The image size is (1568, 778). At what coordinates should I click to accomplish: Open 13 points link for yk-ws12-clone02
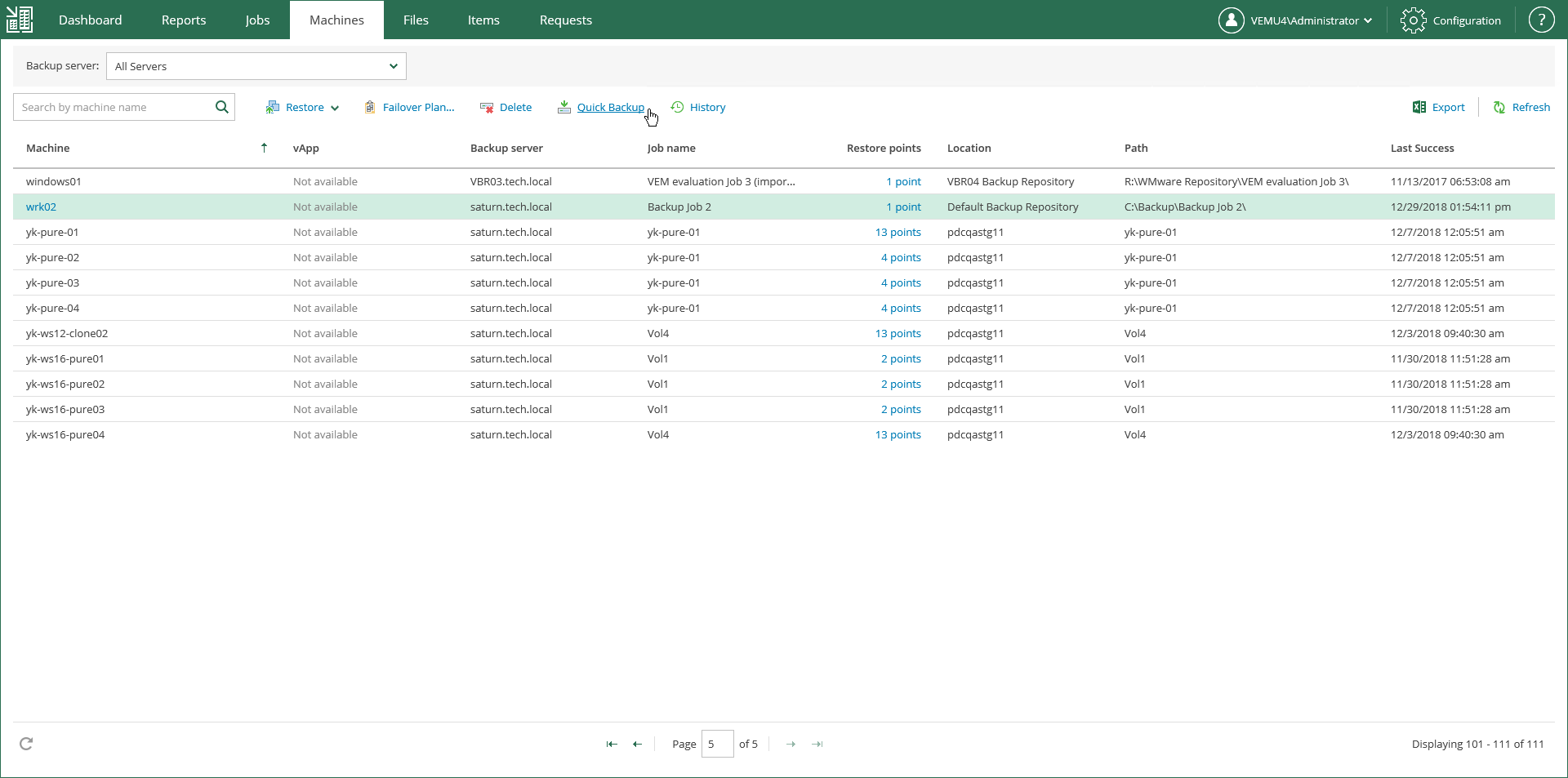pyautogui.click(x=898, y=333)
